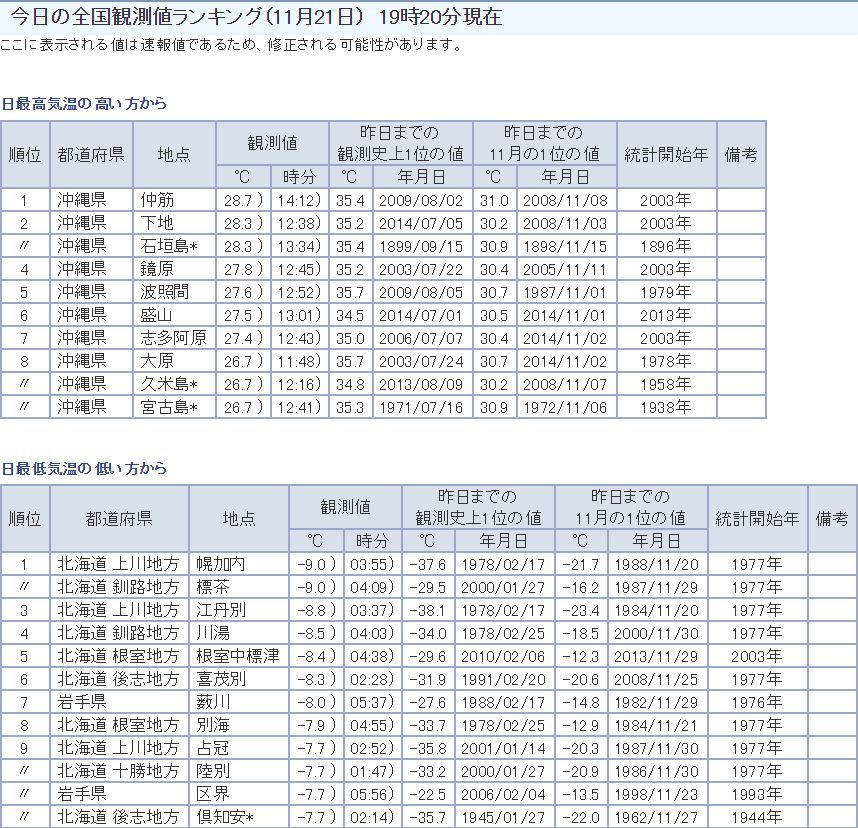Click the observed value 28.7 for 仲筋
The height and width of the screenshot is (828, 858).
pos(237,200)
